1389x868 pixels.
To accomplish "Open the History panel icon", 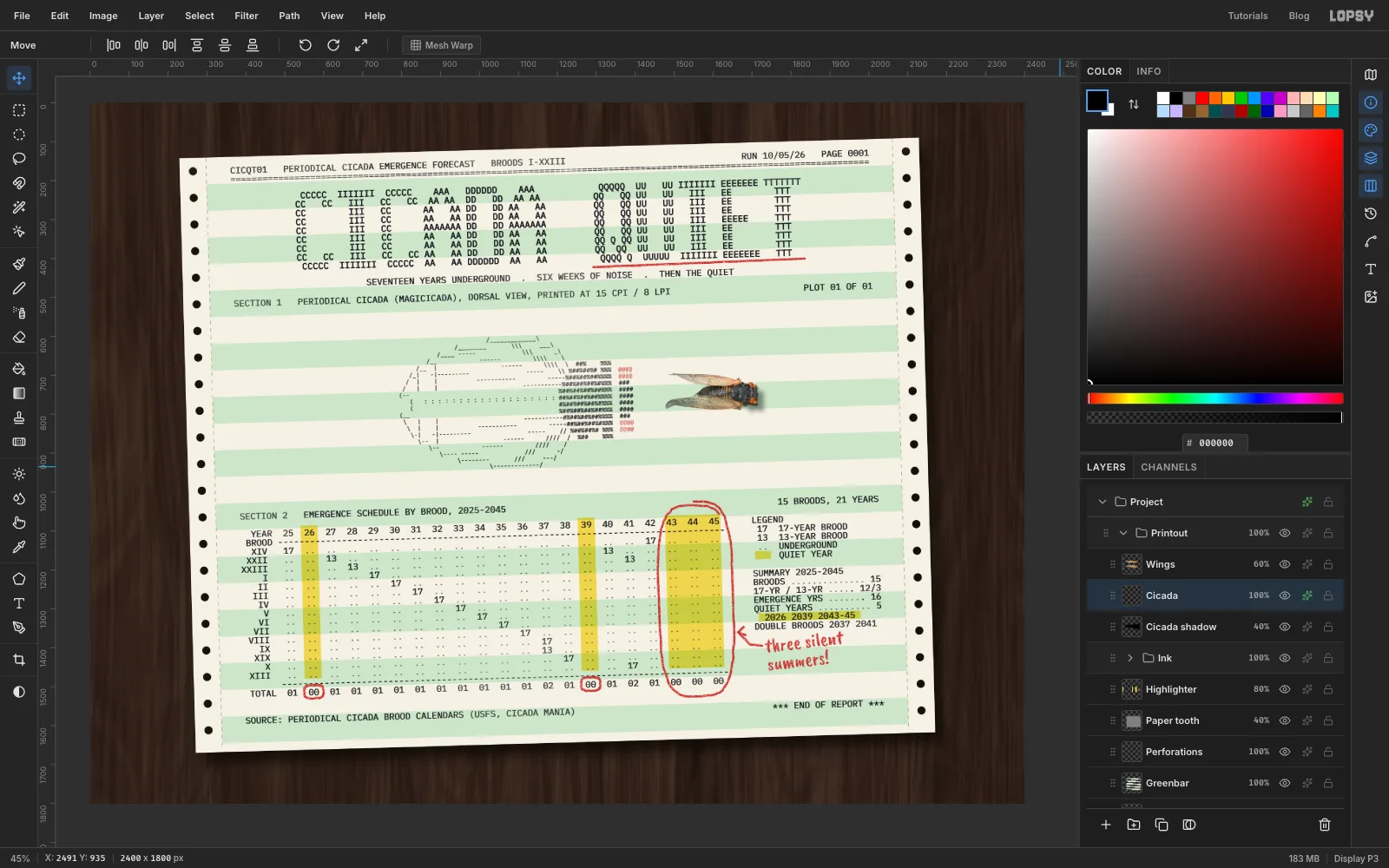I will tap(1371, 214).
